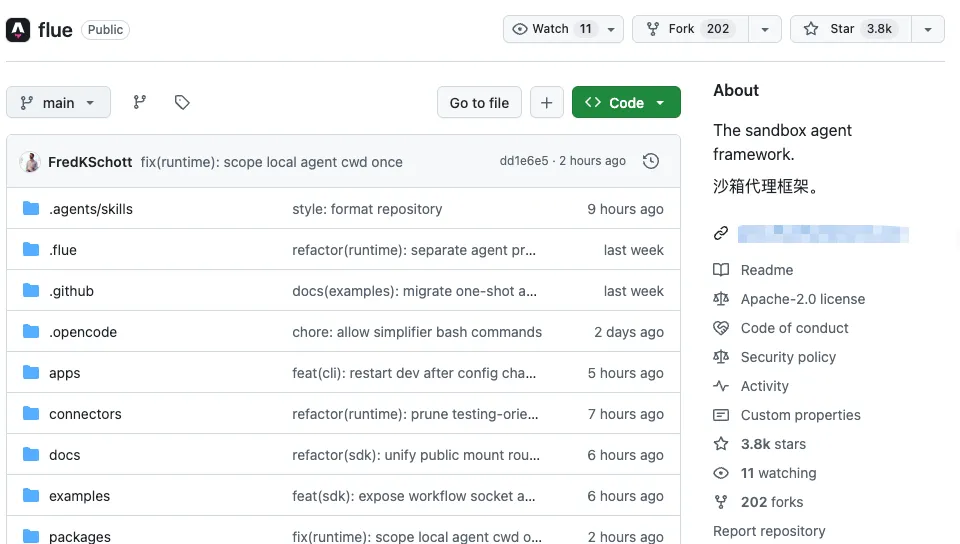Viewport: 960px width, 544px height.
Task: Open the Fork options dropdown arrow
Action: pyautogui.click(x=765, y=29)
